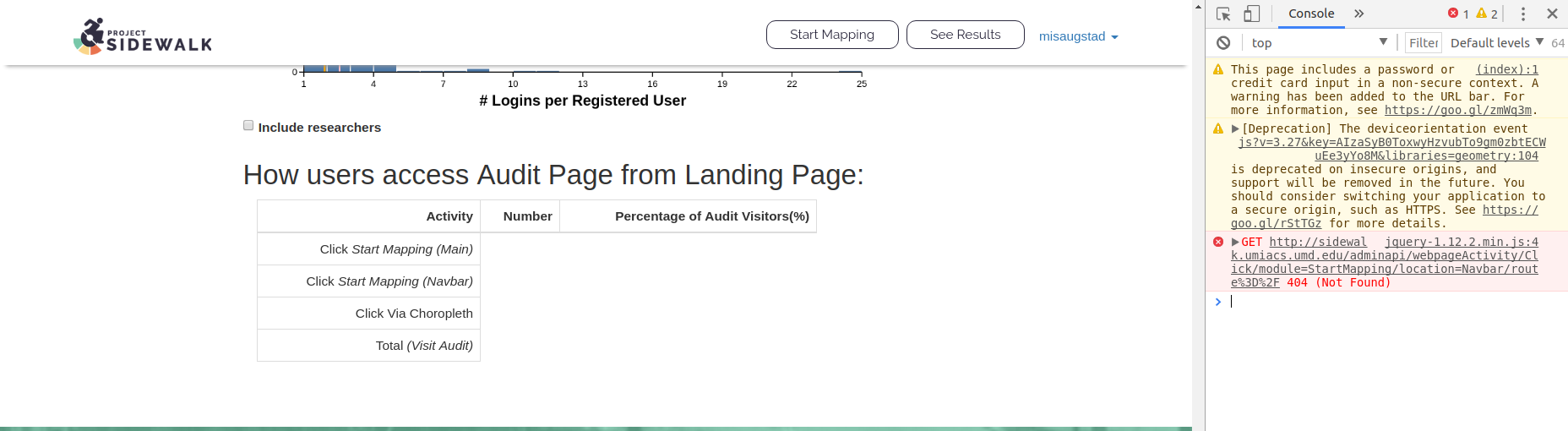The height and width of the screenshot is (431, 1568).
Task: Expand the Deprecation warning message
Action: click(1235, 128)
